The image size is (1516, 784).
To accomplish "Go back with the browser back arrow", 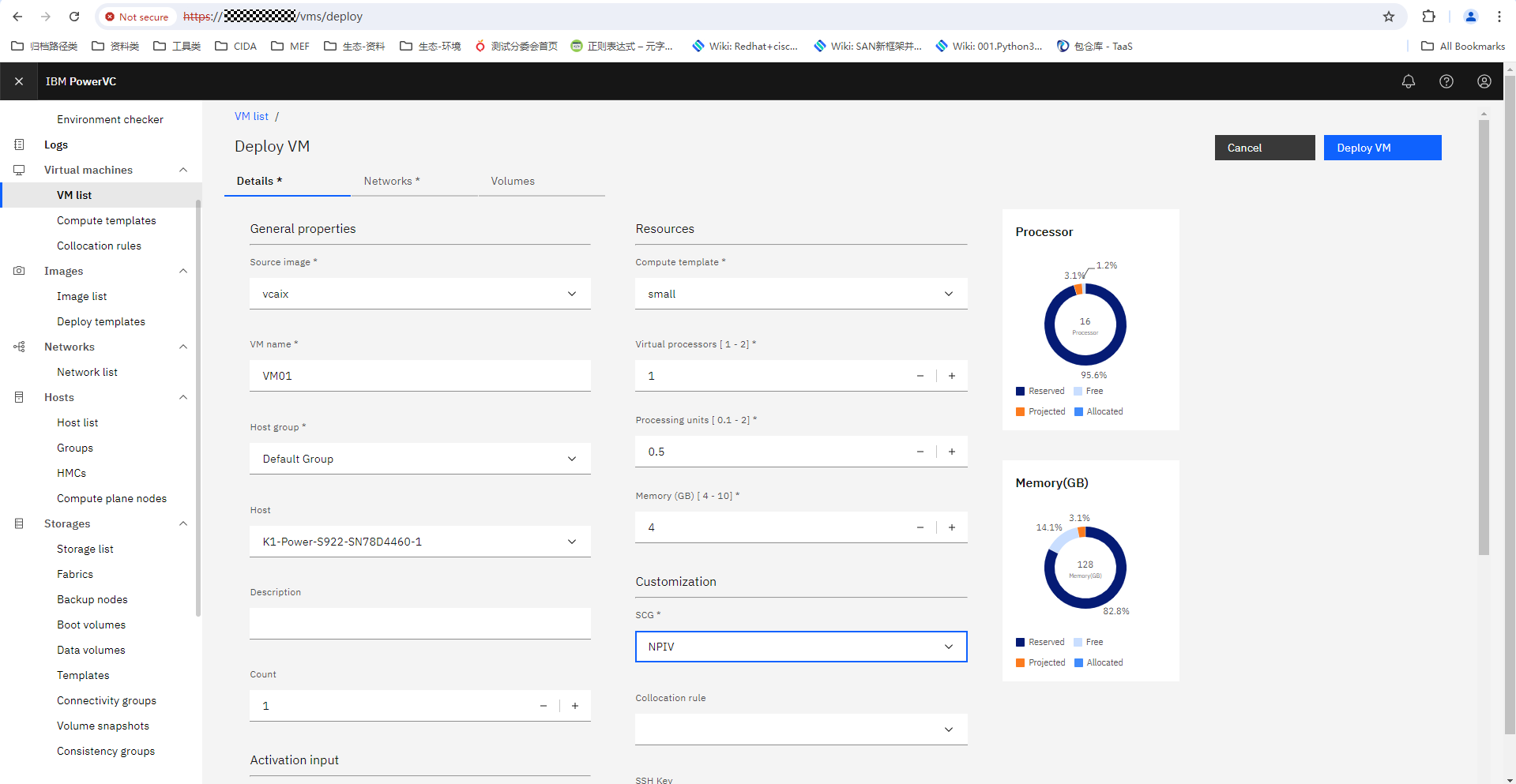I will pos(17,17).
